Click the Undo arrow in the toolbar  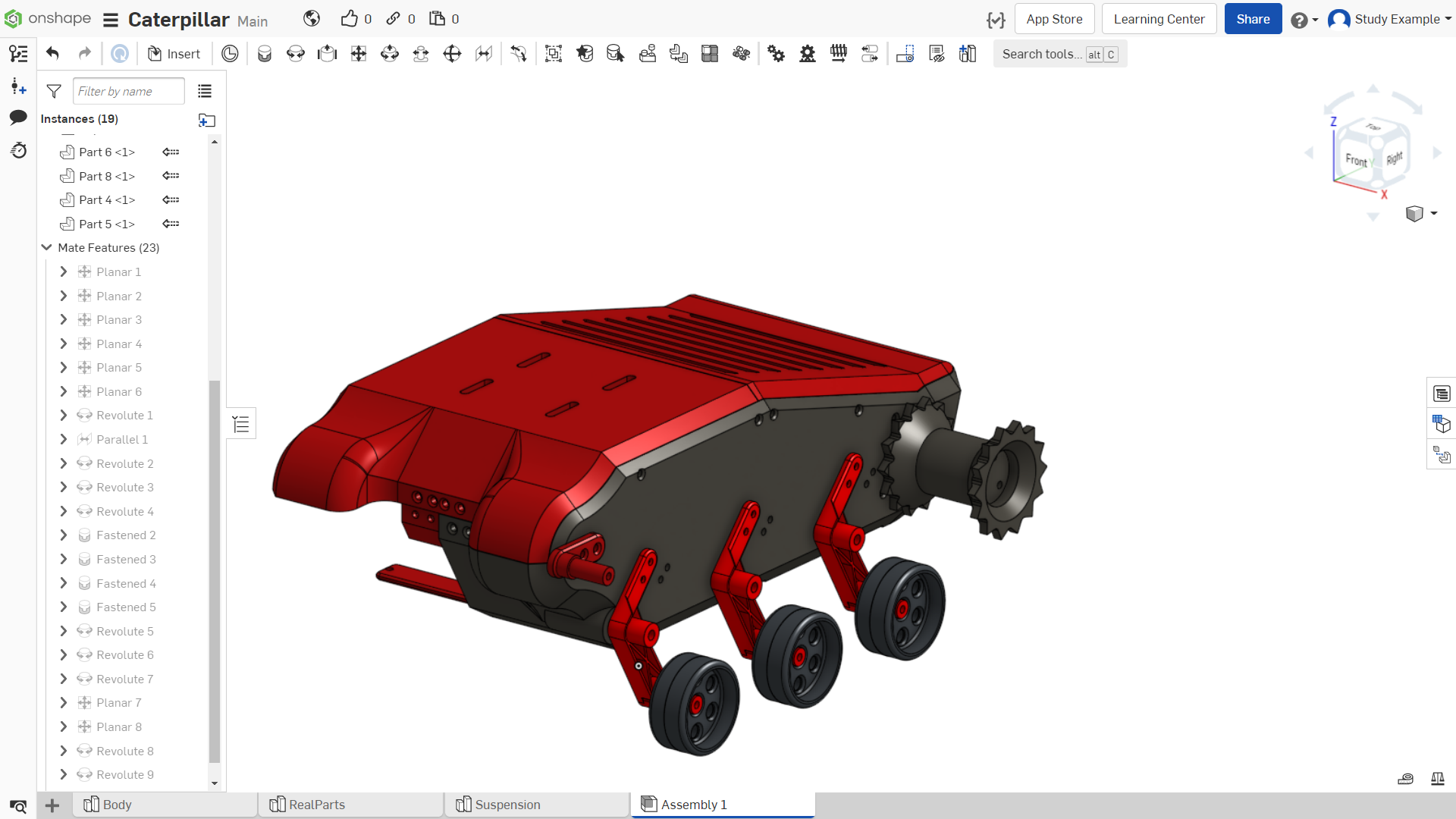point(52,53)
